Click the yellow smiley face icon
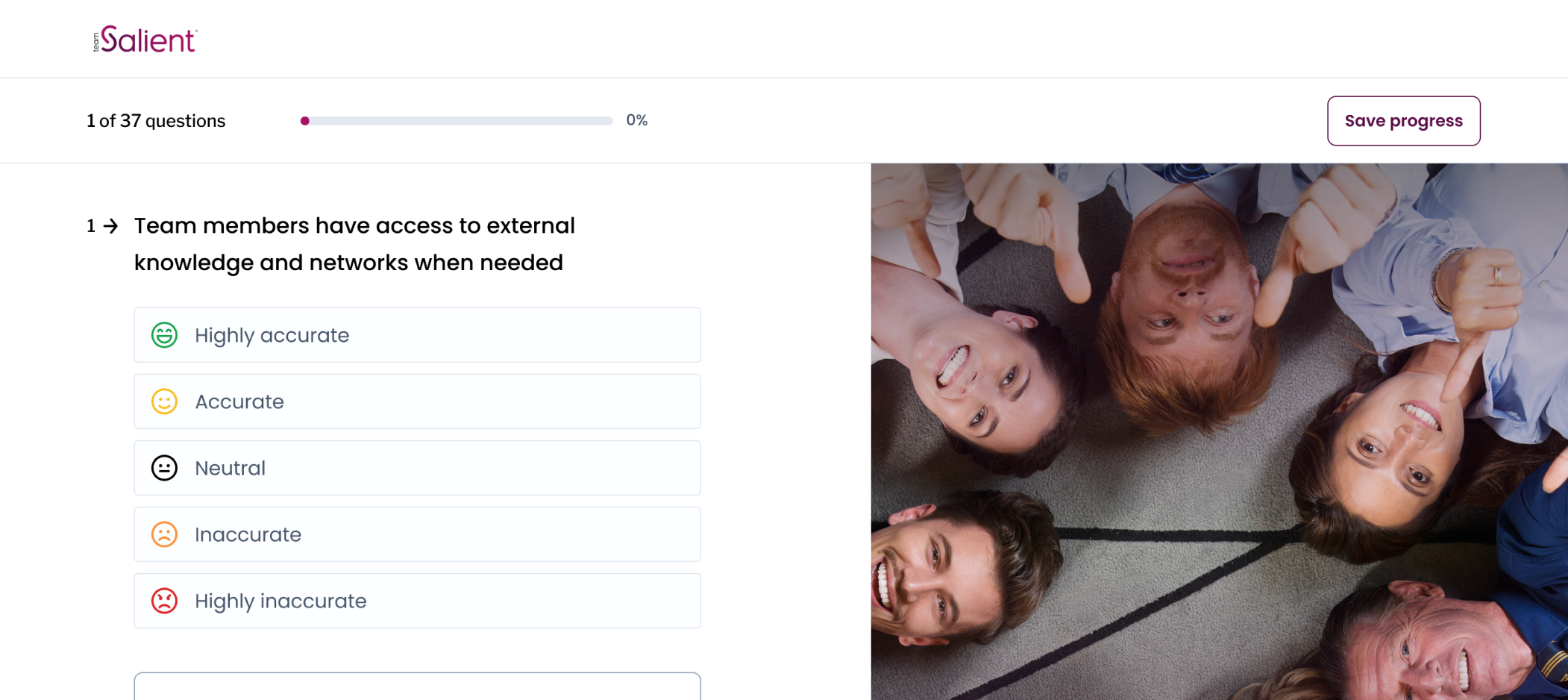The image size is (1568, 700). tap(164, 401)
